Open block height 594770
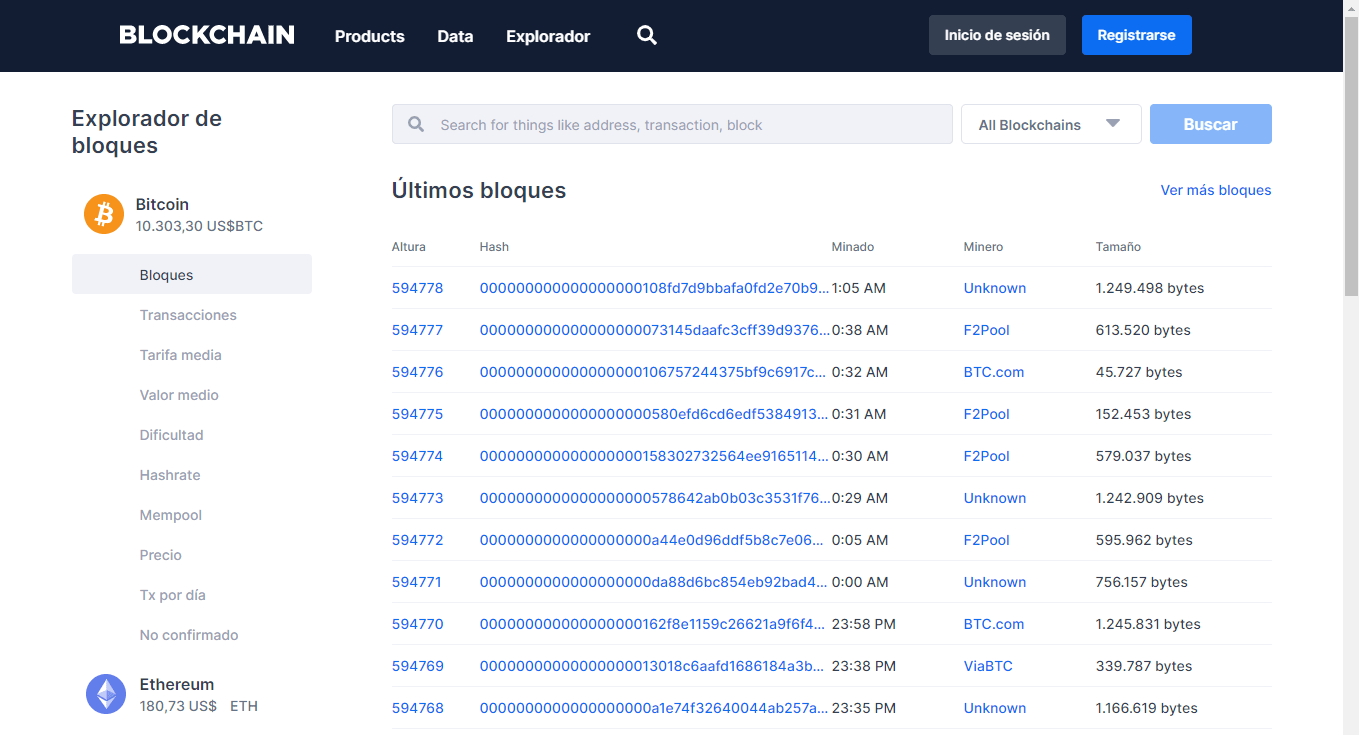1359x735 pixels. [x=417, y=624]
